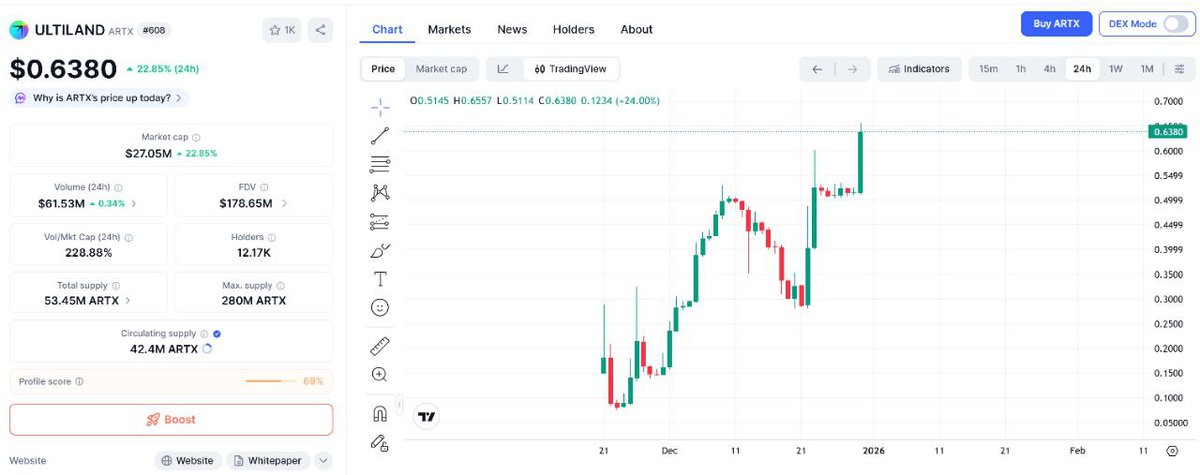The image size is (1200, 475).
Task: Open chart settings sliders icon
Action: (1178, 69)
